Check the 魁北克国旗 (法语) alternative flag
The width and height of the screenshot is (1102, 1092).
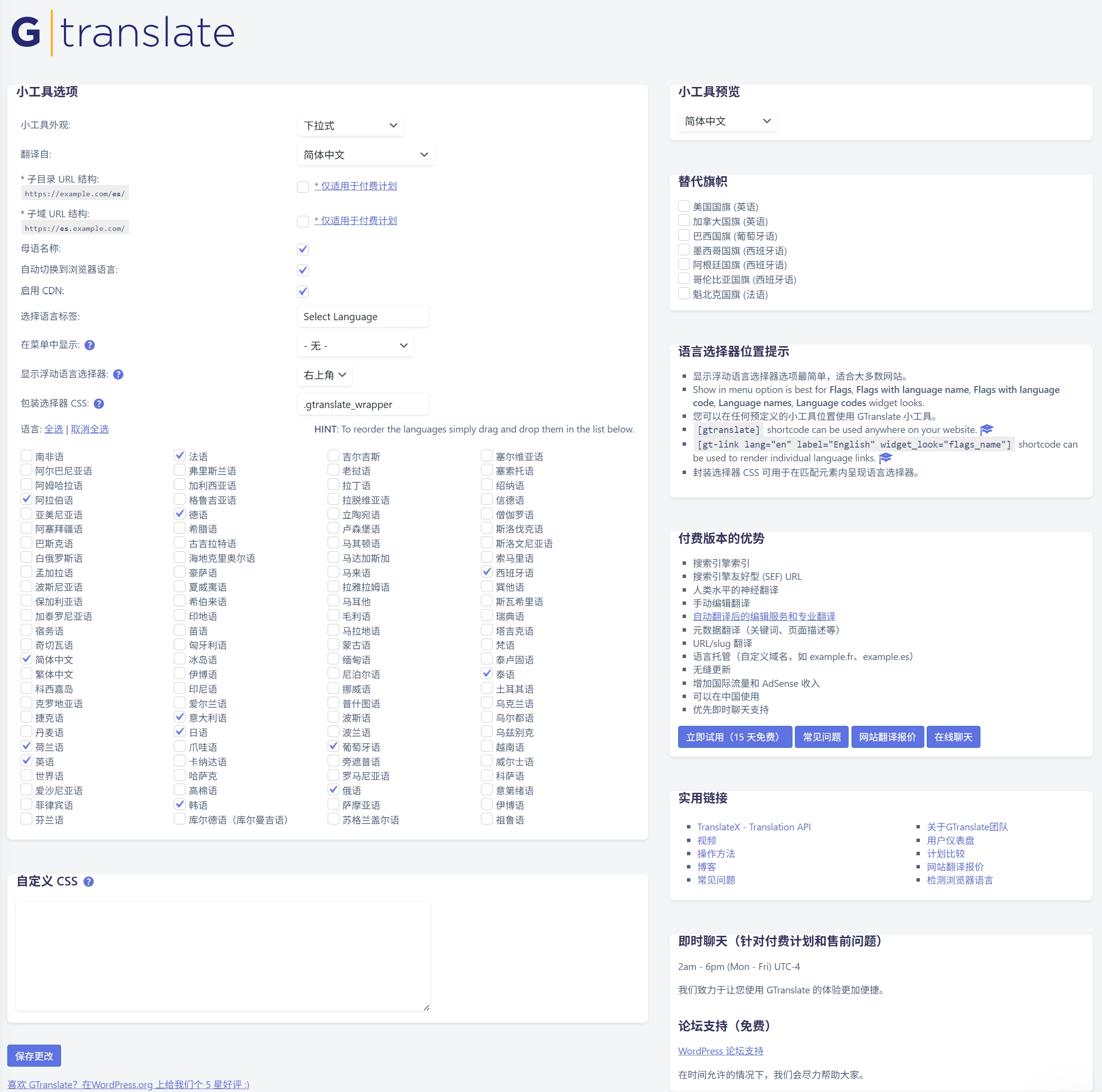[x=684, y=294]
